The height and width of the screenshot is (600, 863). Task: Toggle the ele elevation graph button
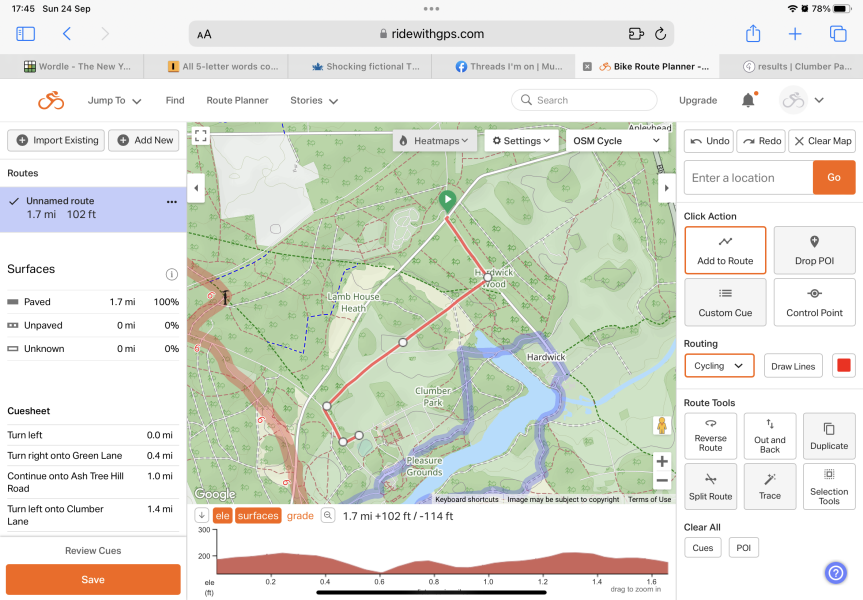(222, 516)
